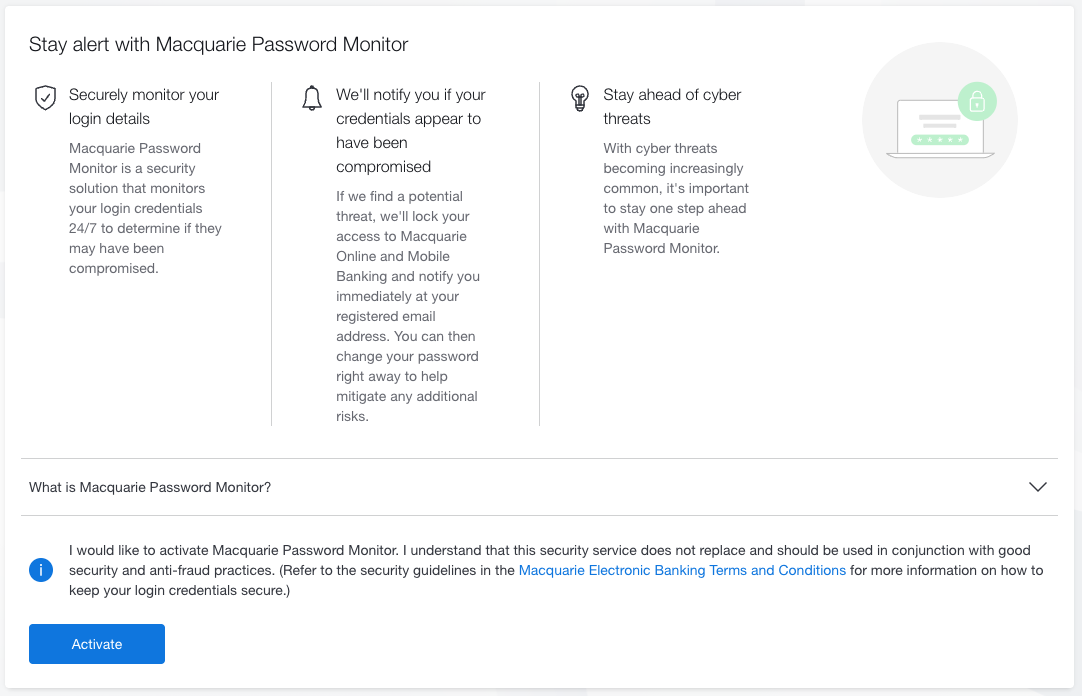The image size is (1082, 696).
Task: Click the green padlock badge icon
Action: point(977,101)
